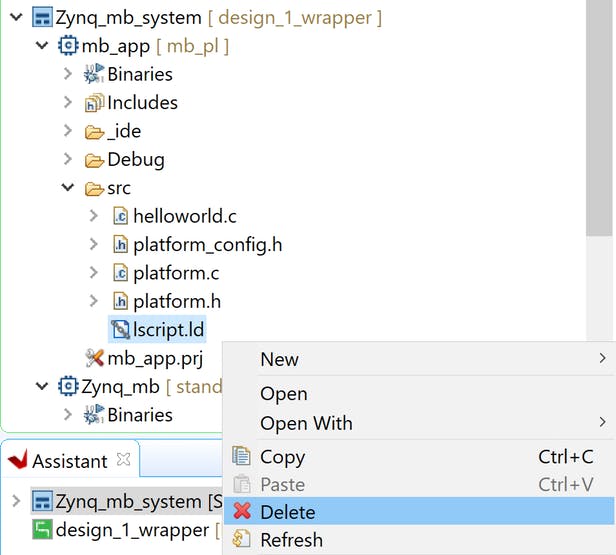The width and height of the screenshot is (616, 555).
Task: Click the Binaries icon under mb_app
Action: click(x=94, y=74)
